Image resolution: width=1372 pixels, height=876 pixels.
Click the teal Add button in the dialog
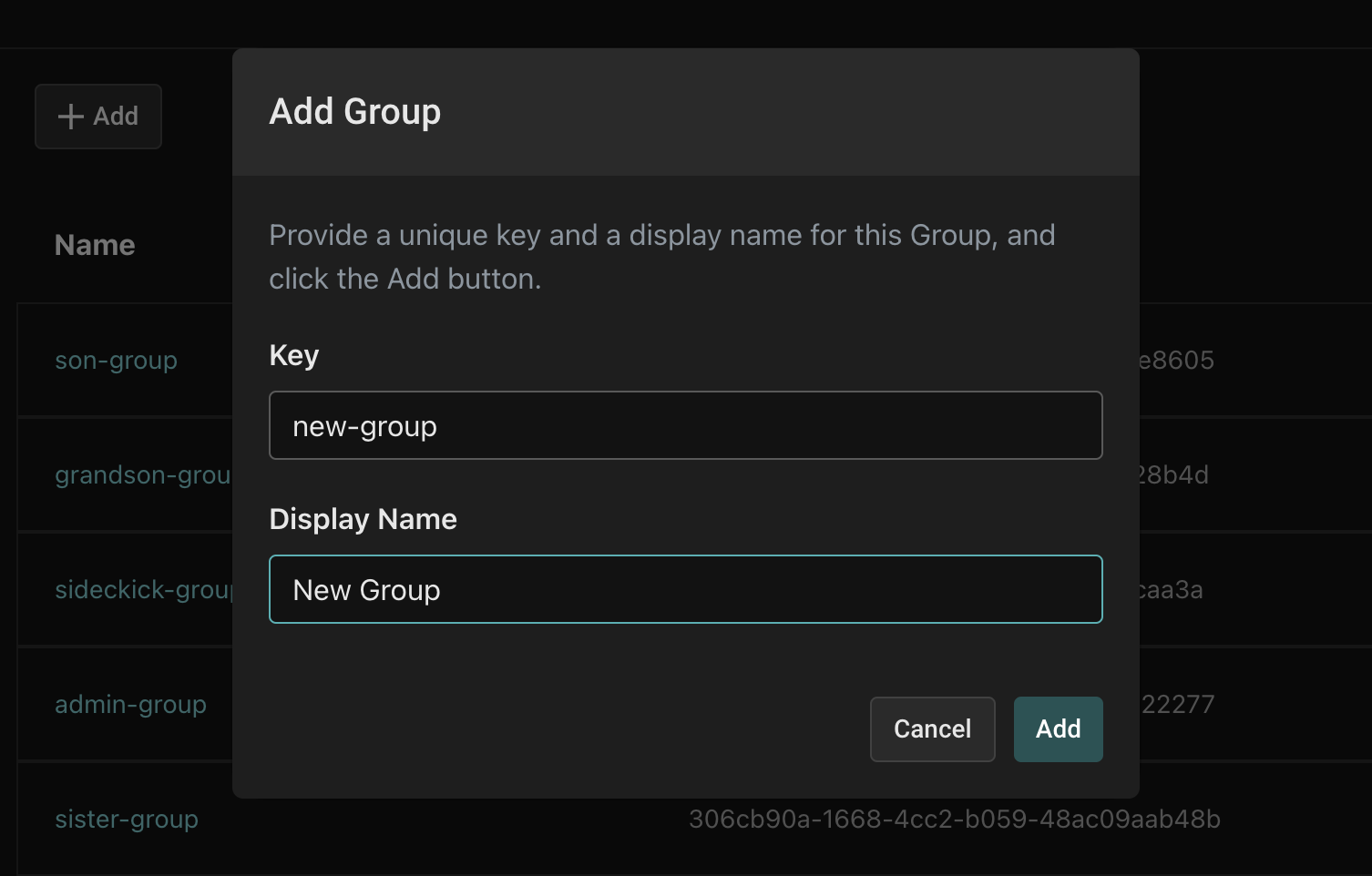click(1058, 728)
